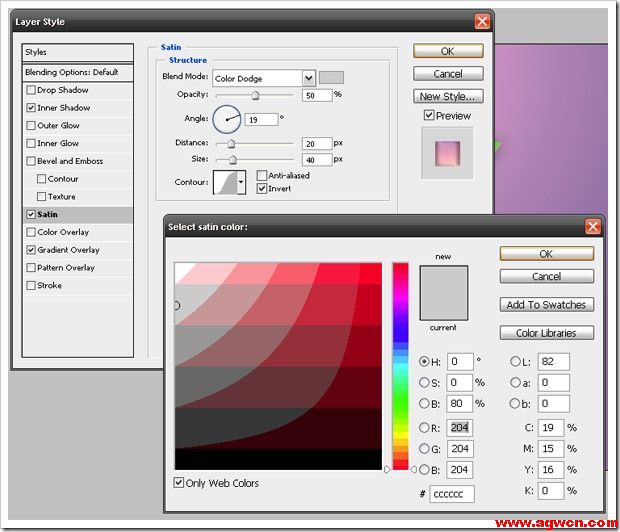Enable the Drop Shadow checkbox

point(31,90)
